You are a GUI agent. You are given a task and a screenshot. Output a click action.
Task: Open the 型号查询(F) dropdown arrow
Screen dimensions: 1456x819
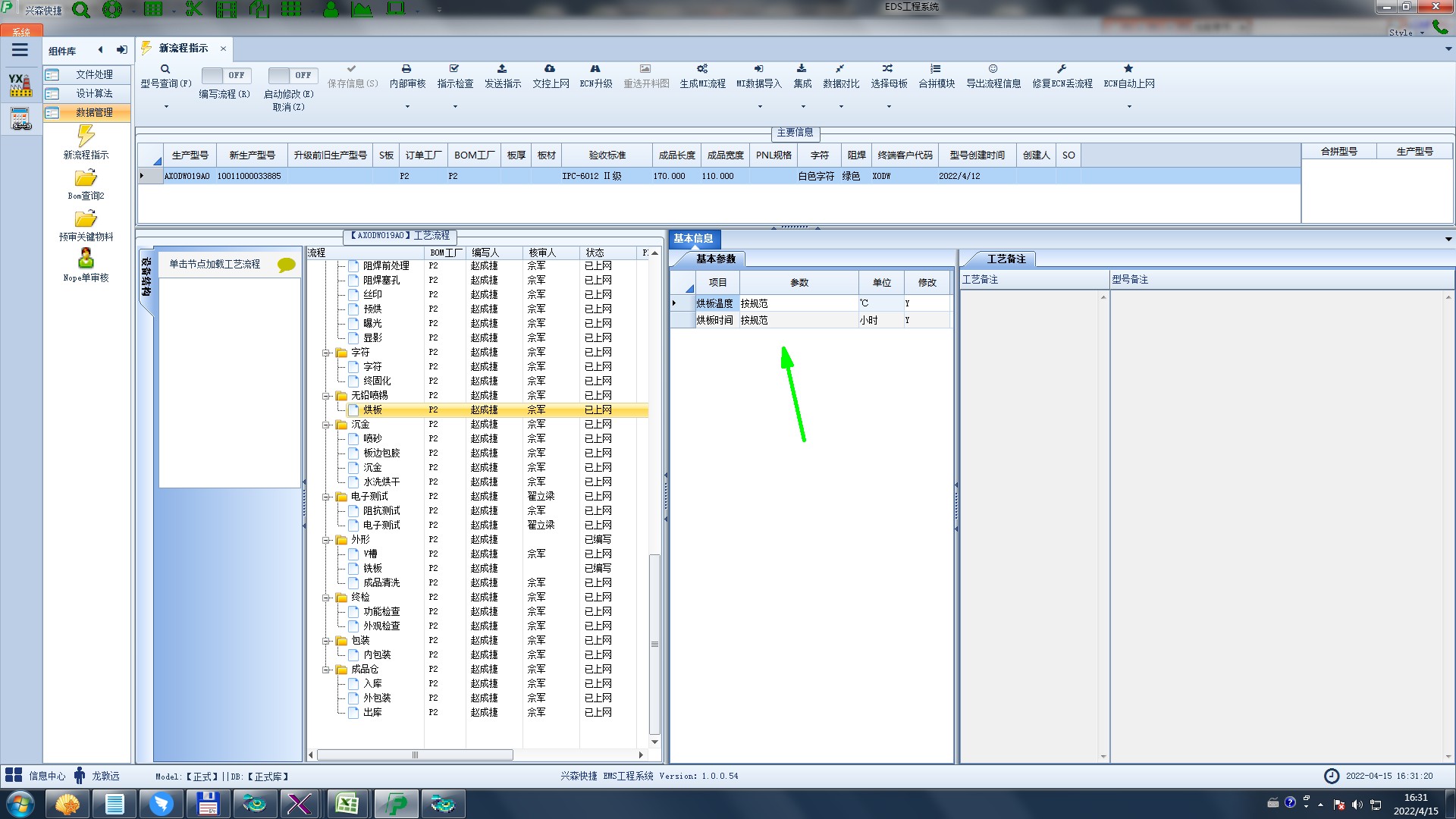click(166, 107)
